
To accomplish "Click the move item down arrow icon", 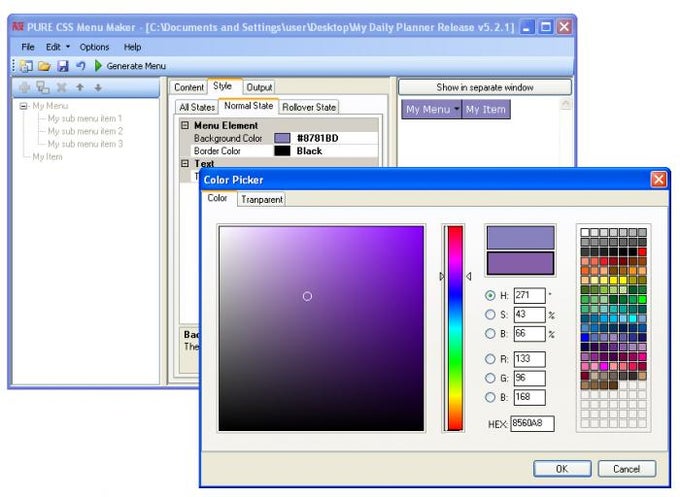I will 98,88.
